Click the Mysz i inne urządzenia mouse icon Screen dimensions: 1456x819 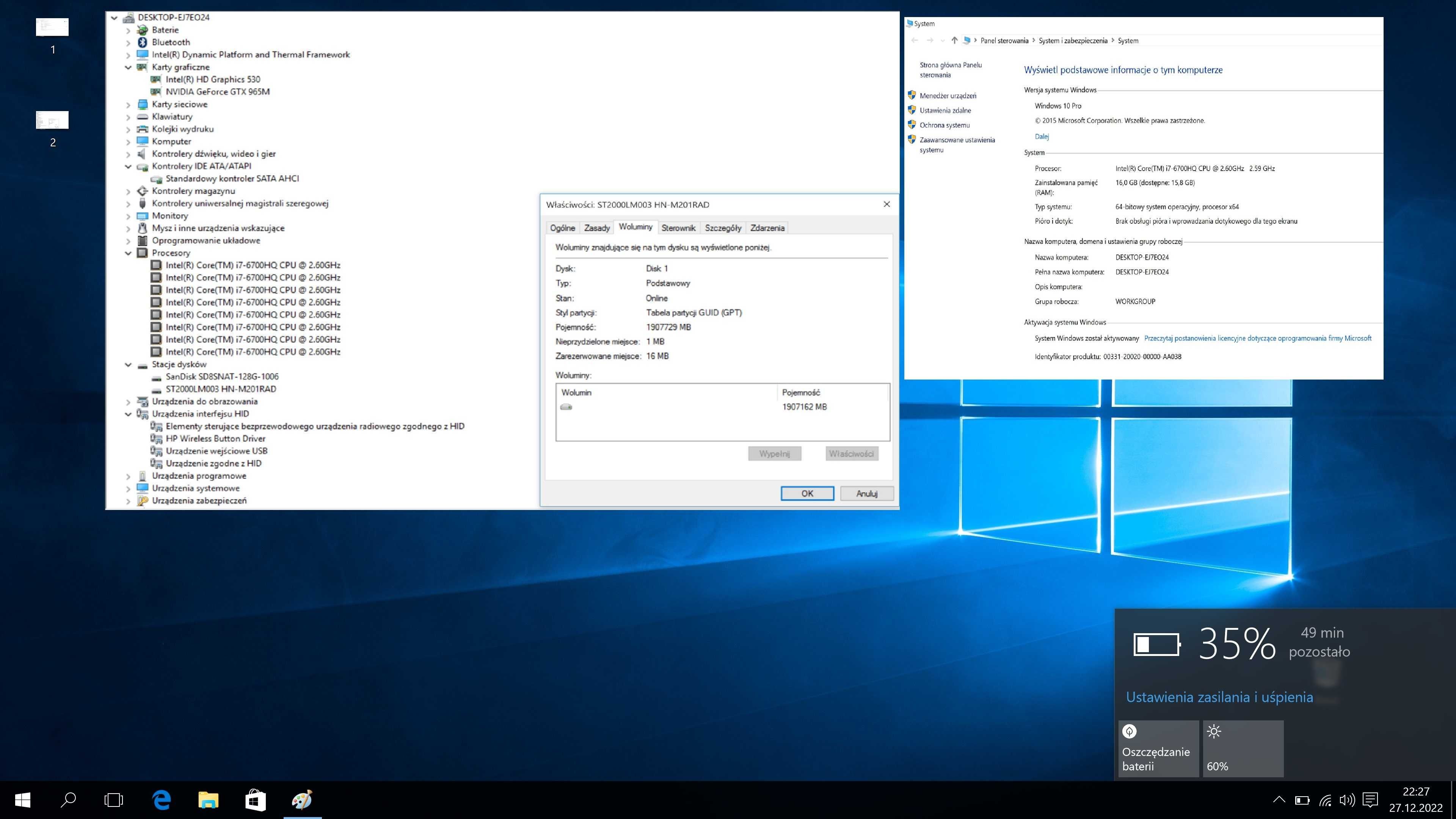[x=143, y=228]
